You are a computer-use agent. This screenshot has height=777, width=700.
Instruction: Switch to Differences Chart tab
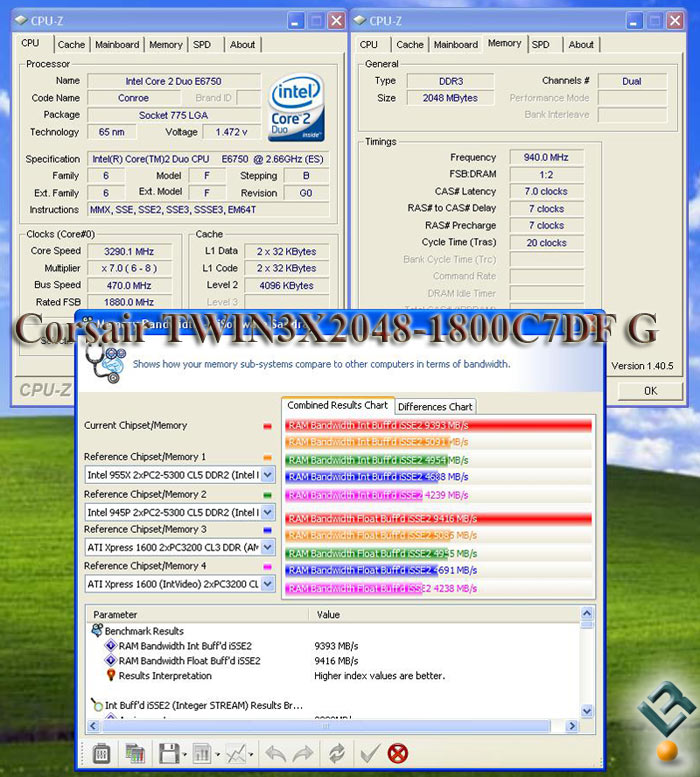click(435, 407)
